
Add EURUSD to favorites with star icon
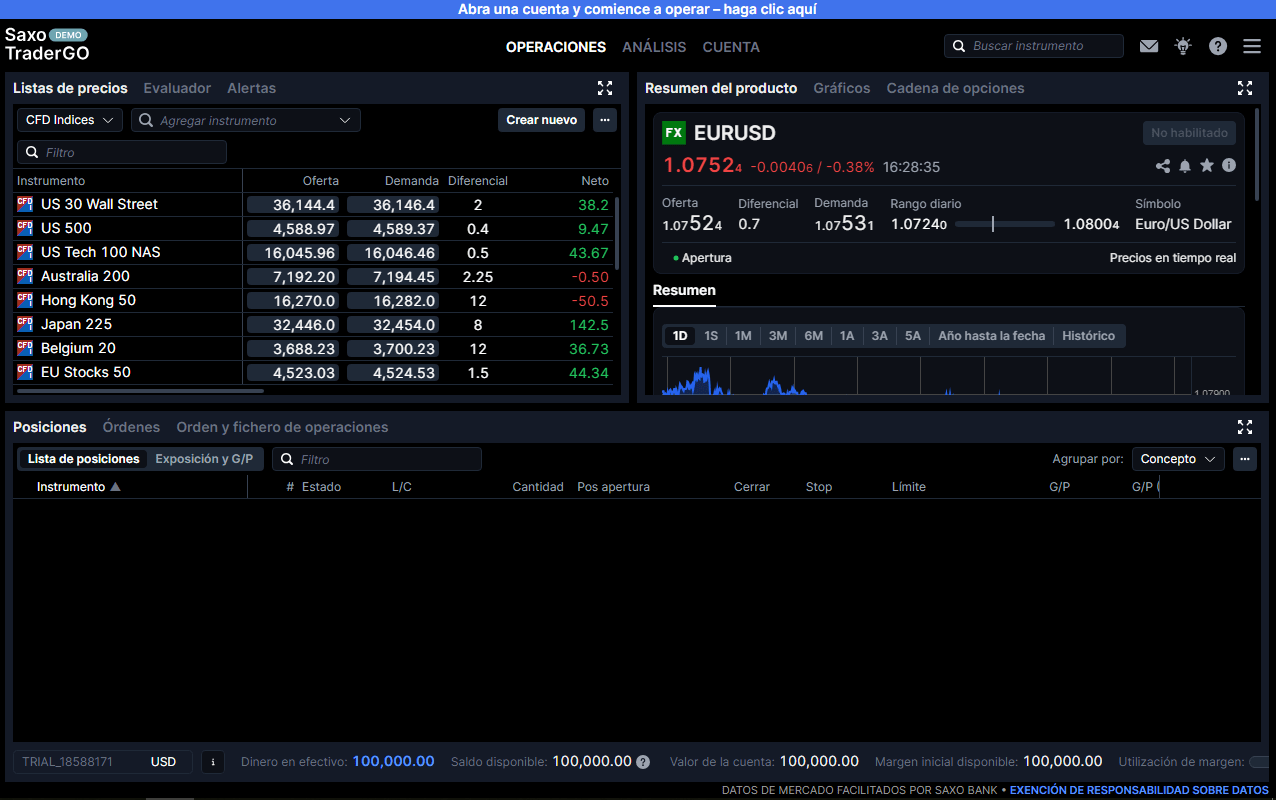coord(1207,166)
